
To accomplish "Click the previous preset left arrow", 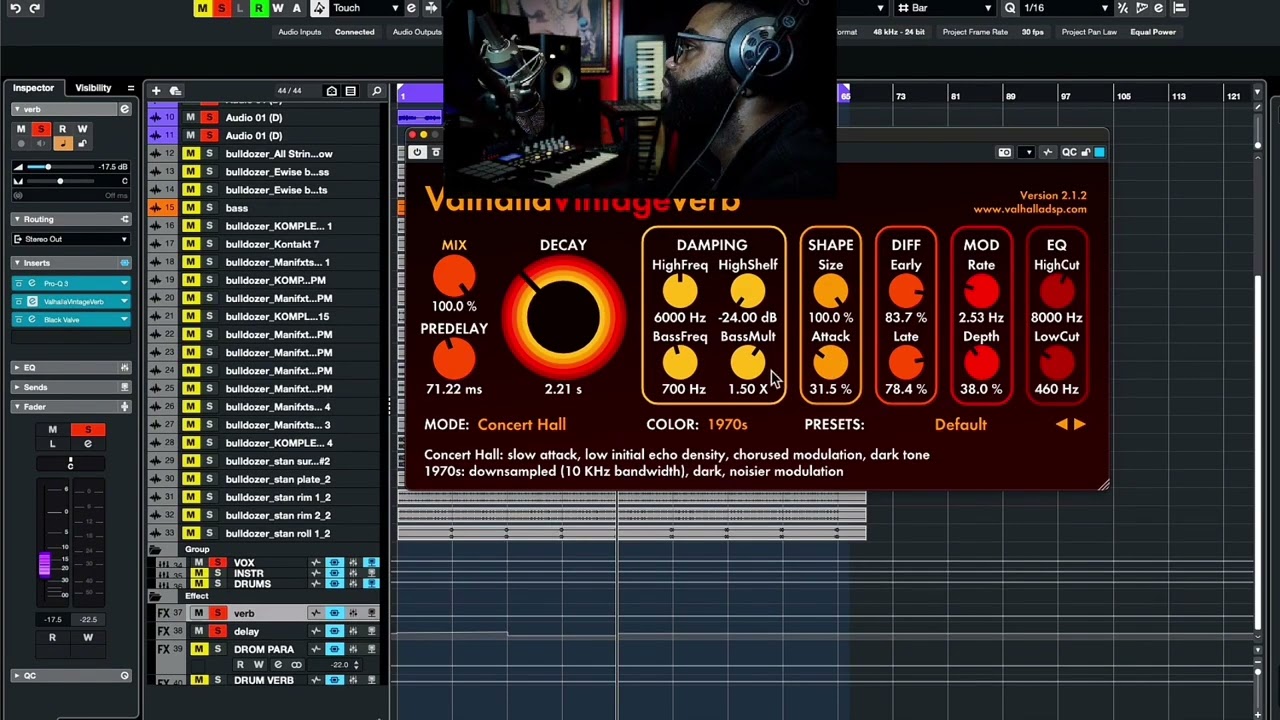I will coord(1061,424).
